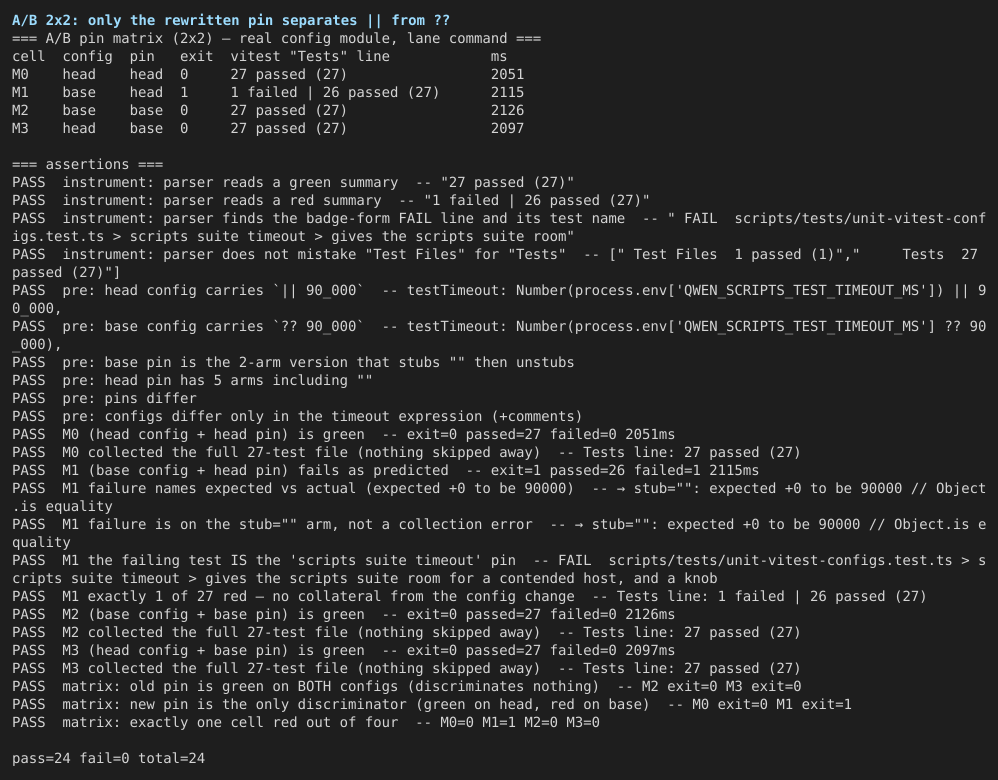Click the '=== assertions ===' section header
The width and height of the screenshot is (998, 780).
(x=87, y=164)
